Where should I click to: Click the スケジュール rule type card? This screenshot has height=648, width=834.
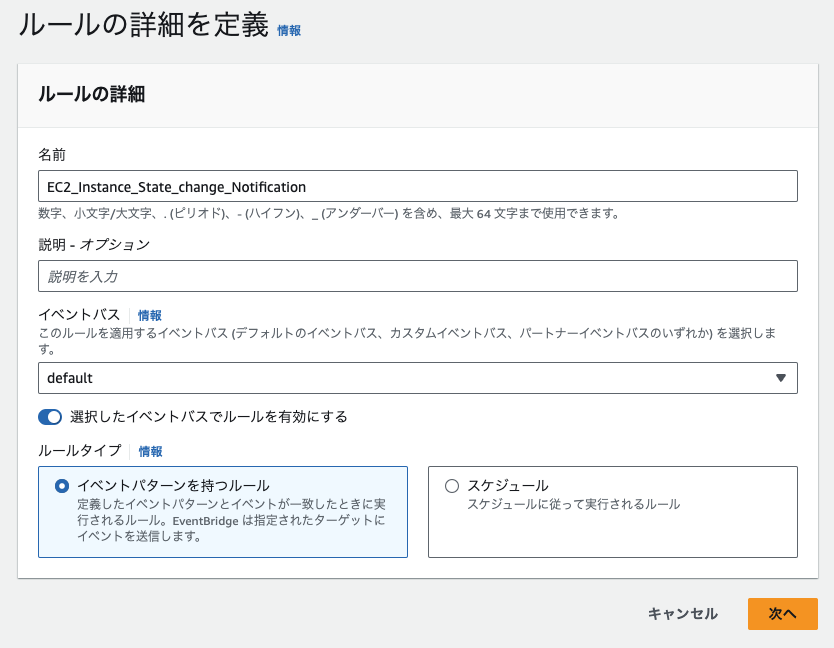click(613, 512)
